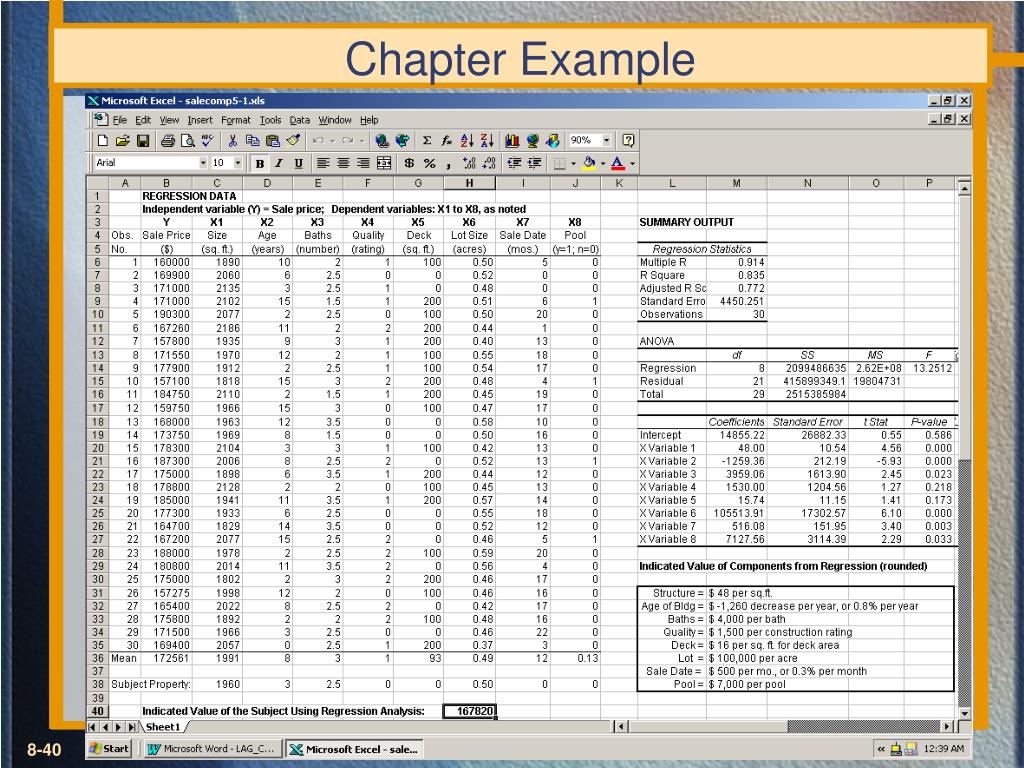This screenshot has width=1024, height=768.
Task: Open the Insert menu
Action: 200,120
